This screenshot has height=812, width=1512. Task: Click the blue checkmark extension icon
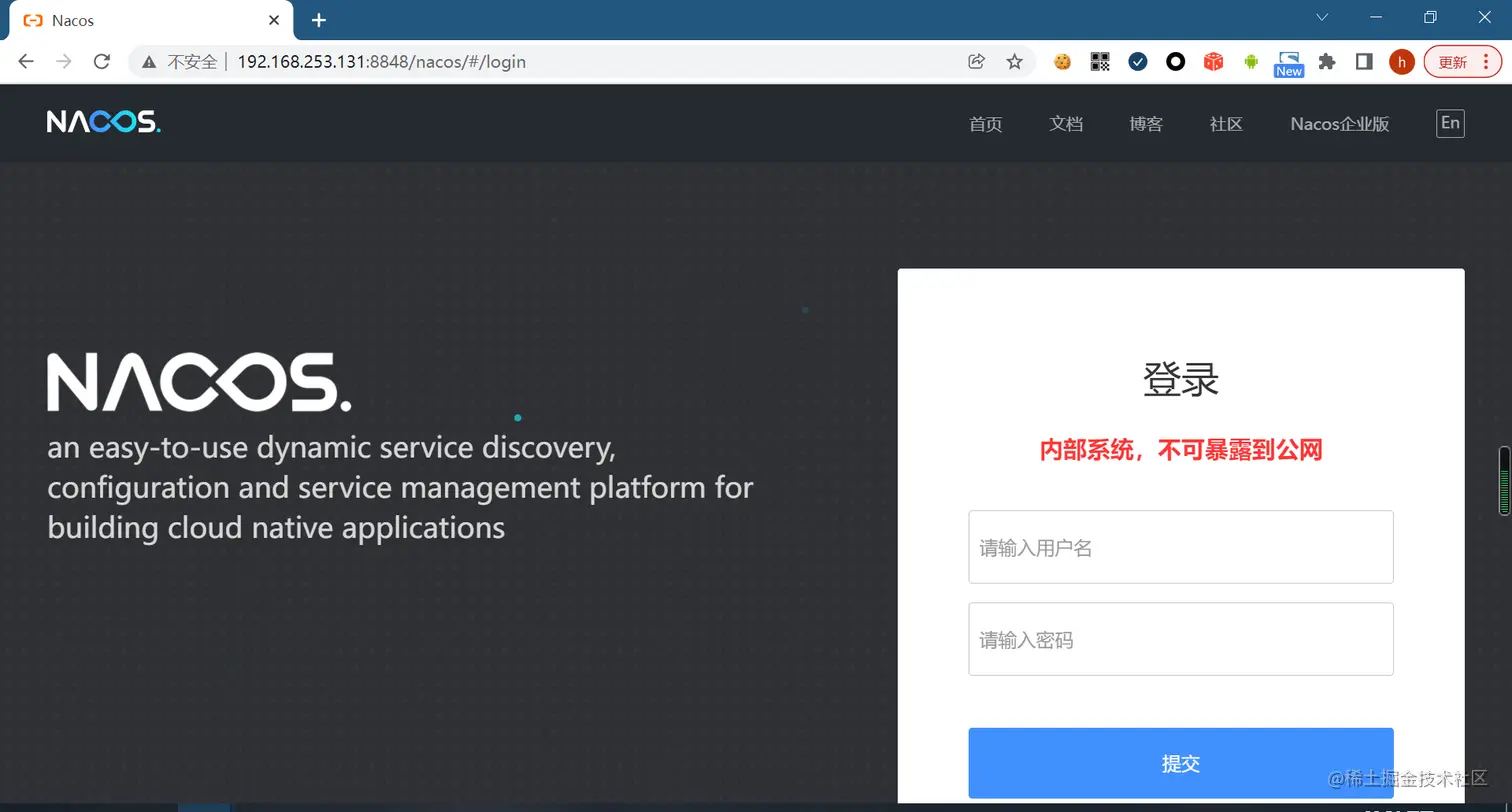tap(1138, 62)
